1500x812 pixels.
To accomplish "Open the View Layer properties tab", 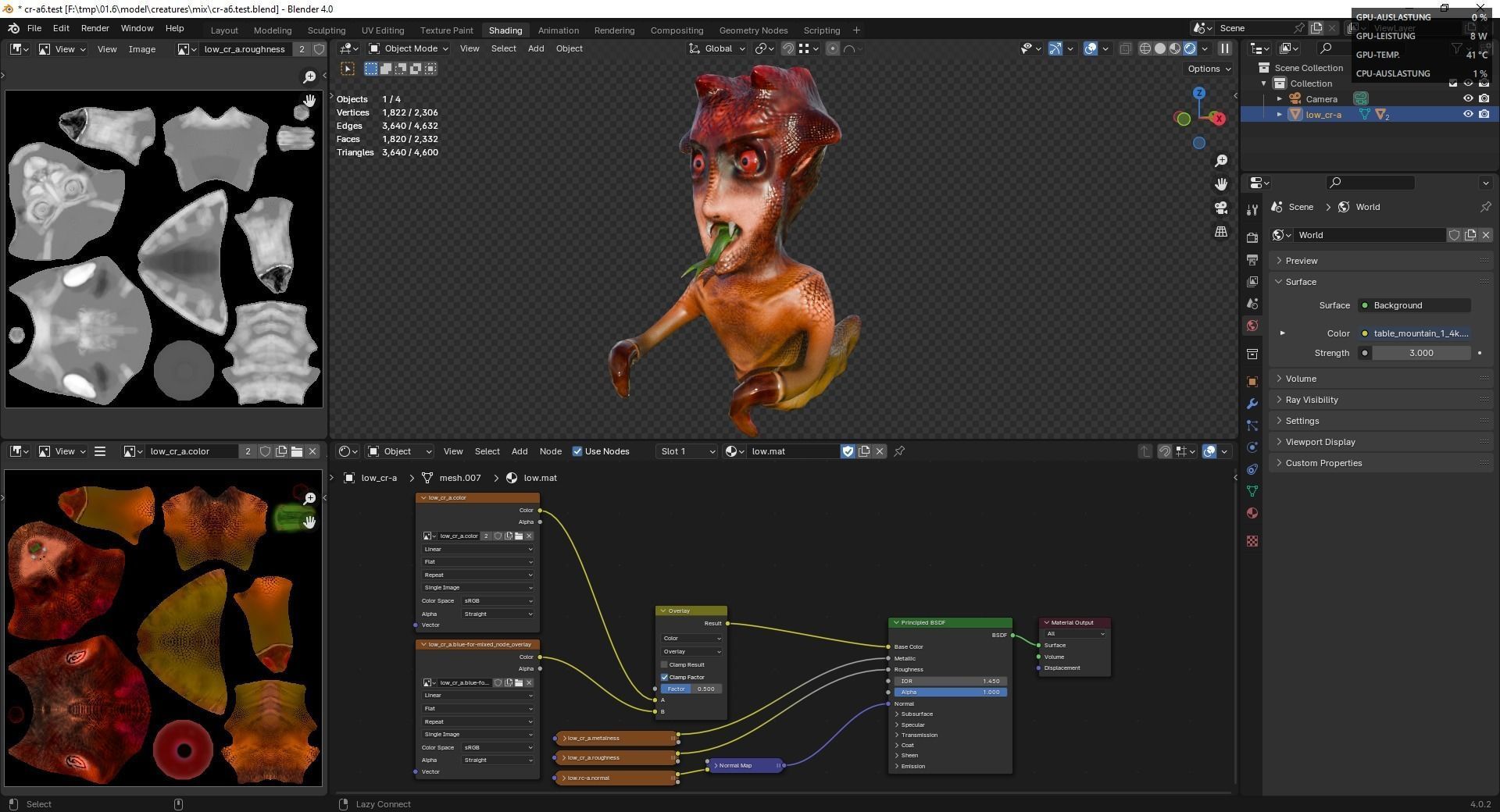I will click(x=1252, y=281).
